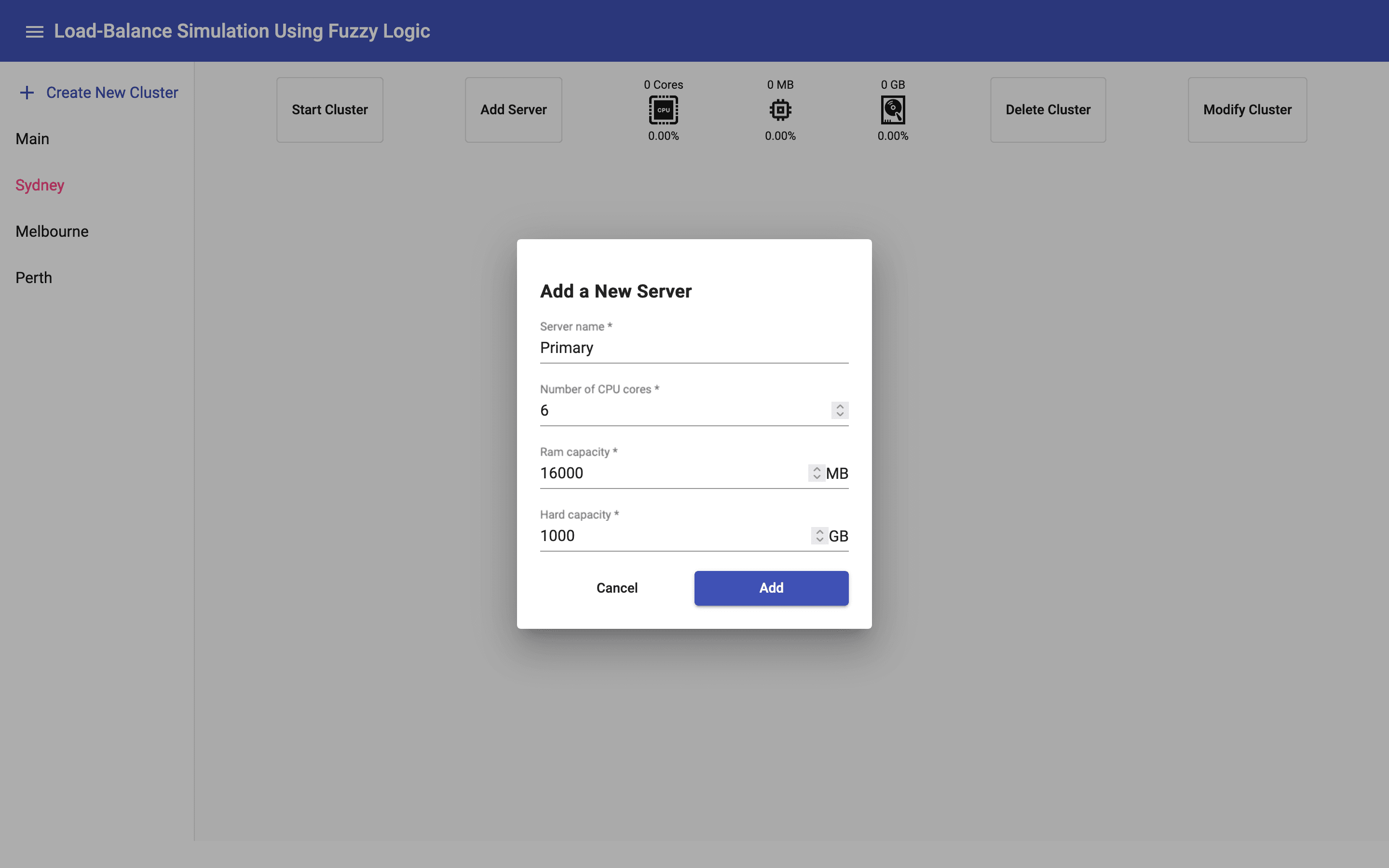Cancel the new server dialog

pos(616,588)
